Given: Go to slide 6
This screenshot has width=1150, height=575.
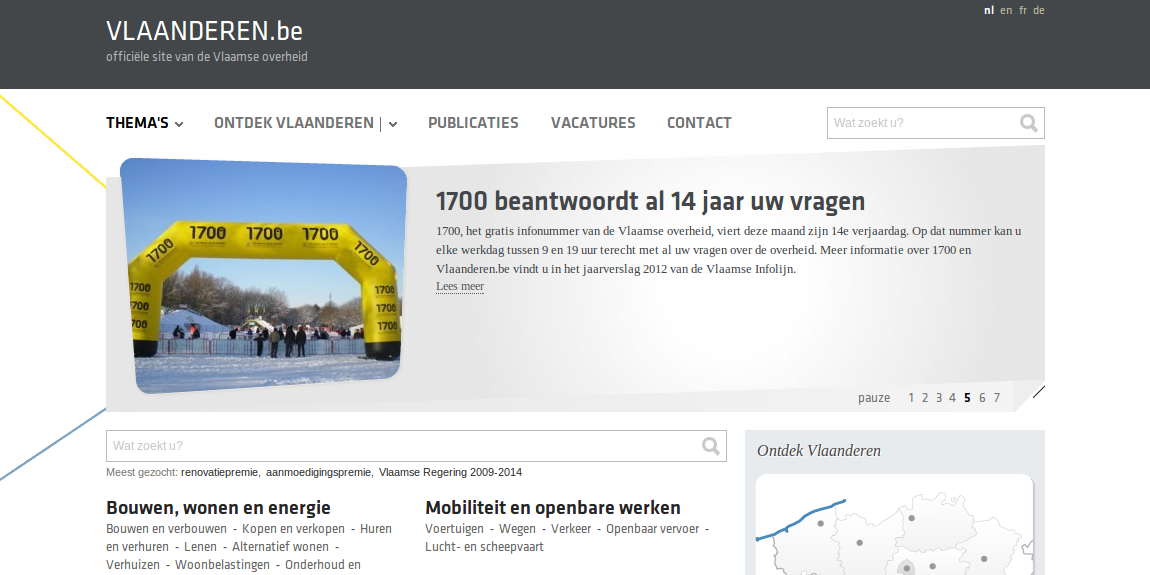Looking at the screenshot, I should [x=982, y=398].
